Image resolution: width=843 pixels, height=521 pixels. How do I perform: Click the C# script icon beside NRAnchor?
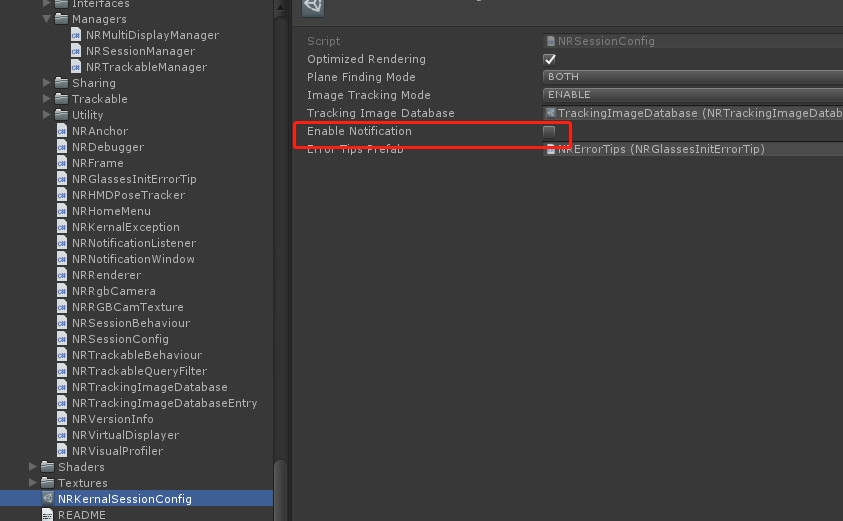63,131
